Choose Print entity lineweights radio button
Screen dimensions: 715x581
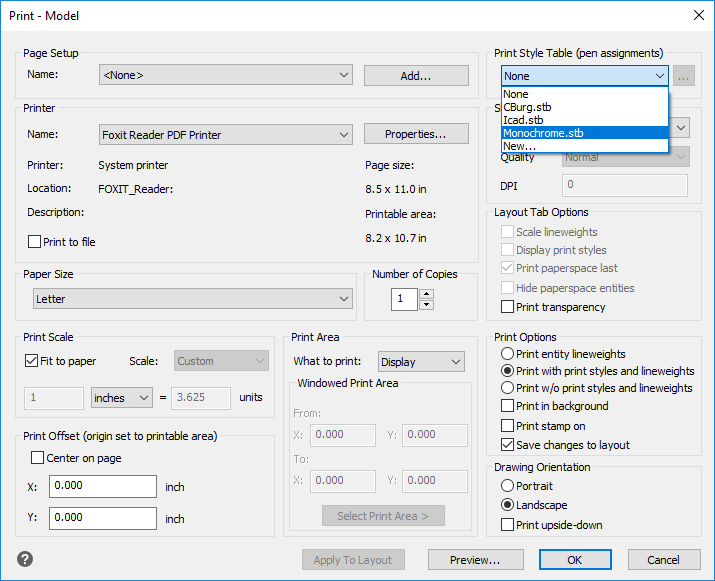(508, 354)
